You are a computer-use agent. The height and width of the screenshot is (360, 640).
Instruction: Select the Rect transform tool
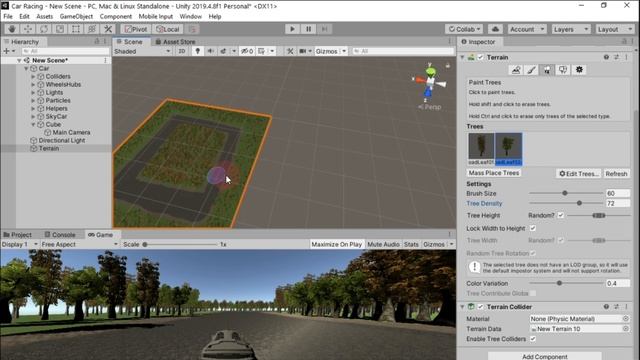coord(76,29)
